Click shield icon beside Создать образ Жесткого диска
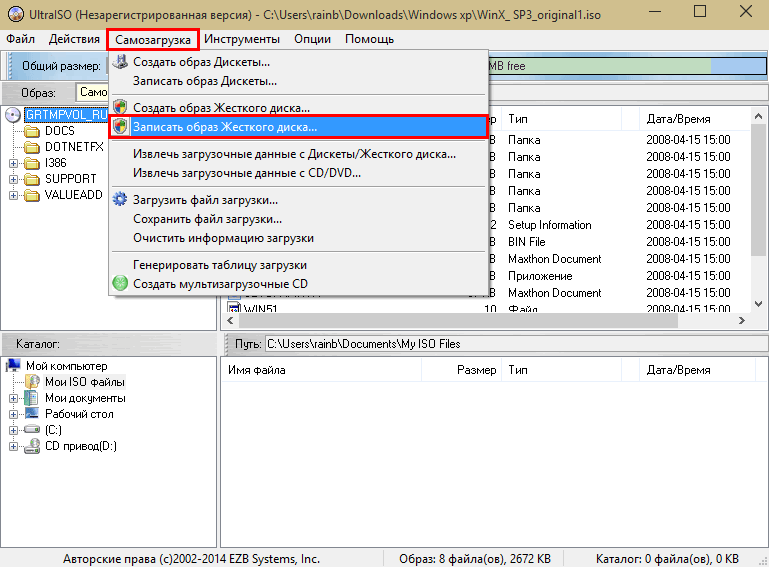769x567 pixels. click(120, 107)
